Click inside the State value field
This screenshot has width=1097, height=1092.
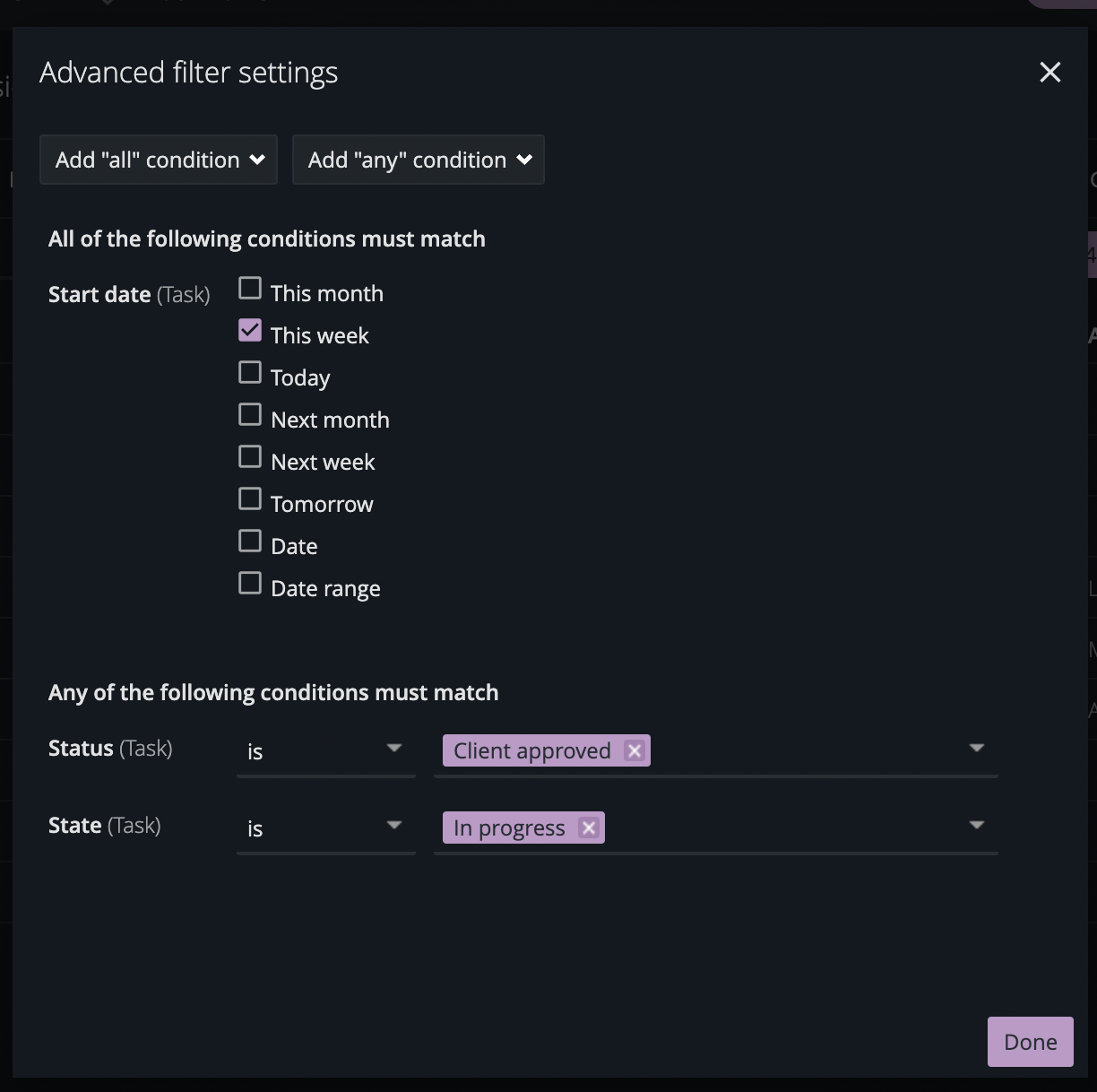789,828
